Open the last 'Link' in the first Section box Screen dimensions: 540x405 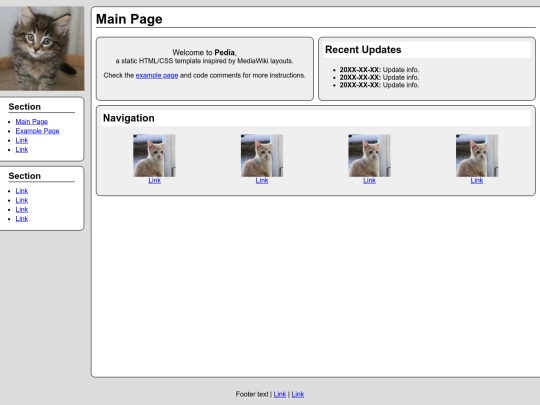[x=22, y=149]
